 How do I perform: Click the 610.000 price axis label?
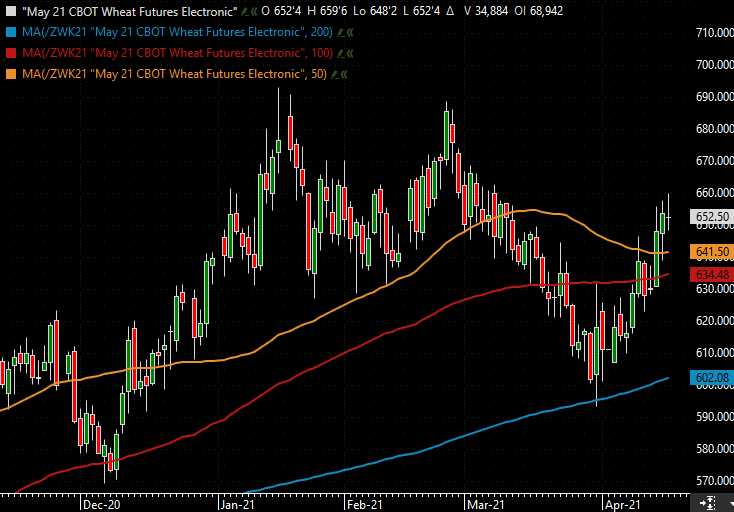715,353
